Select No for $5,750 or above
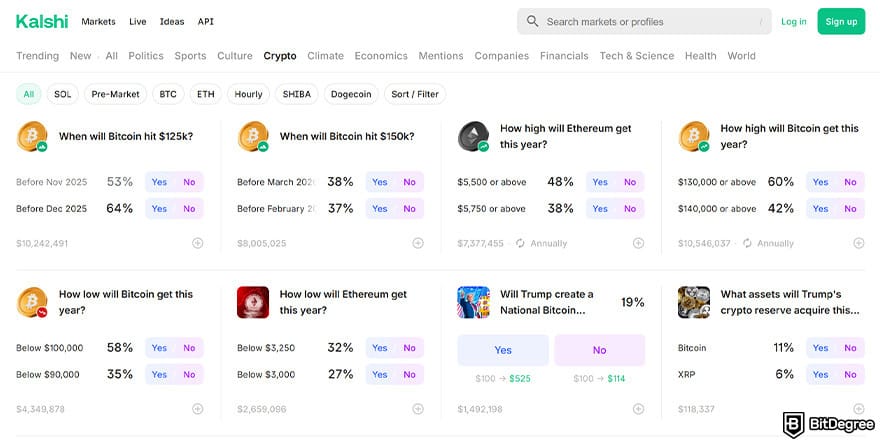Image resolution: width=880 pixels, height=444 pixels. coord(630,208)
